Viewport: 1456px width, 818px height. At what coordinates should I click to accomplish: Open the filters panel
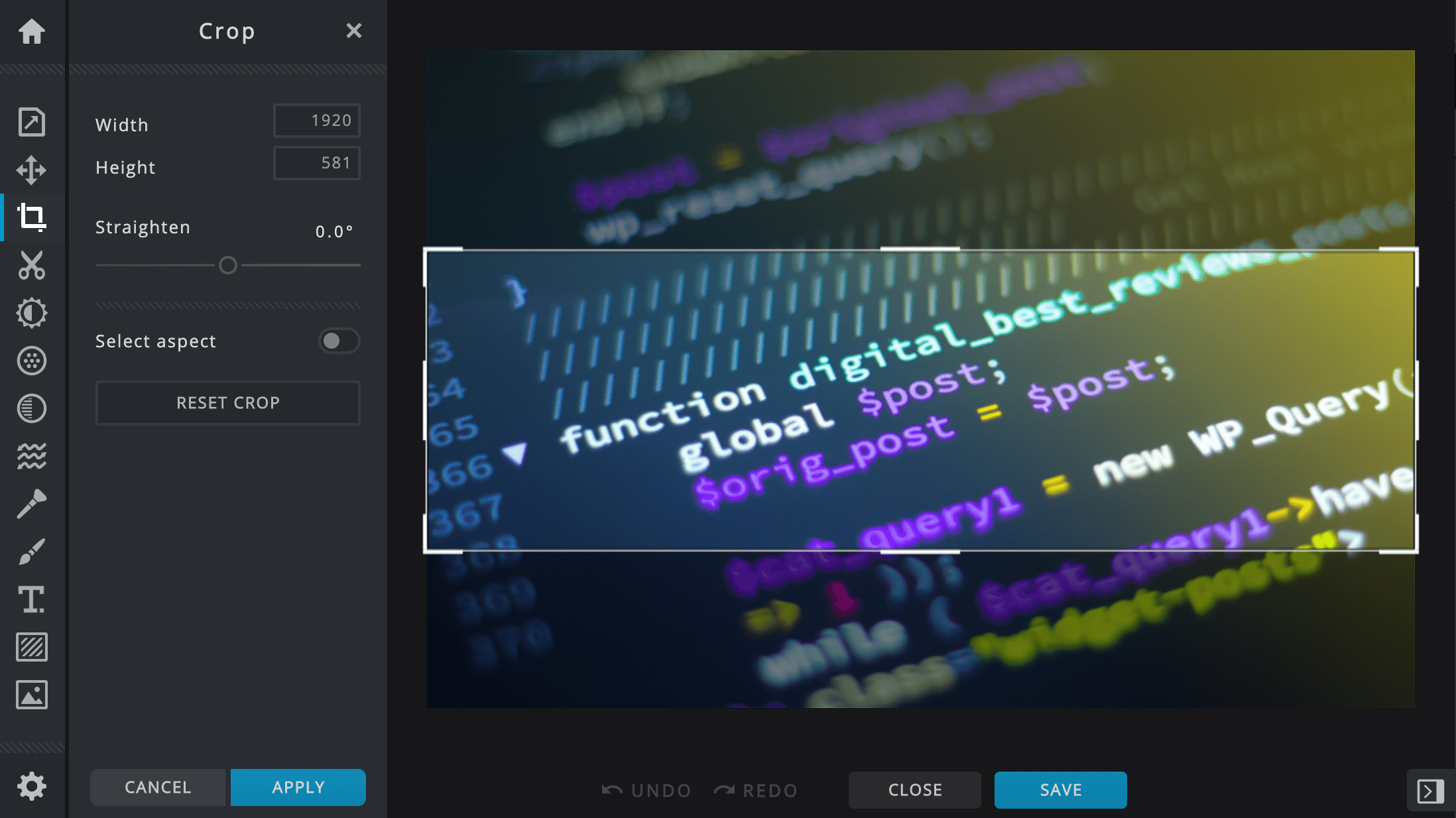(x=31, y=360)
